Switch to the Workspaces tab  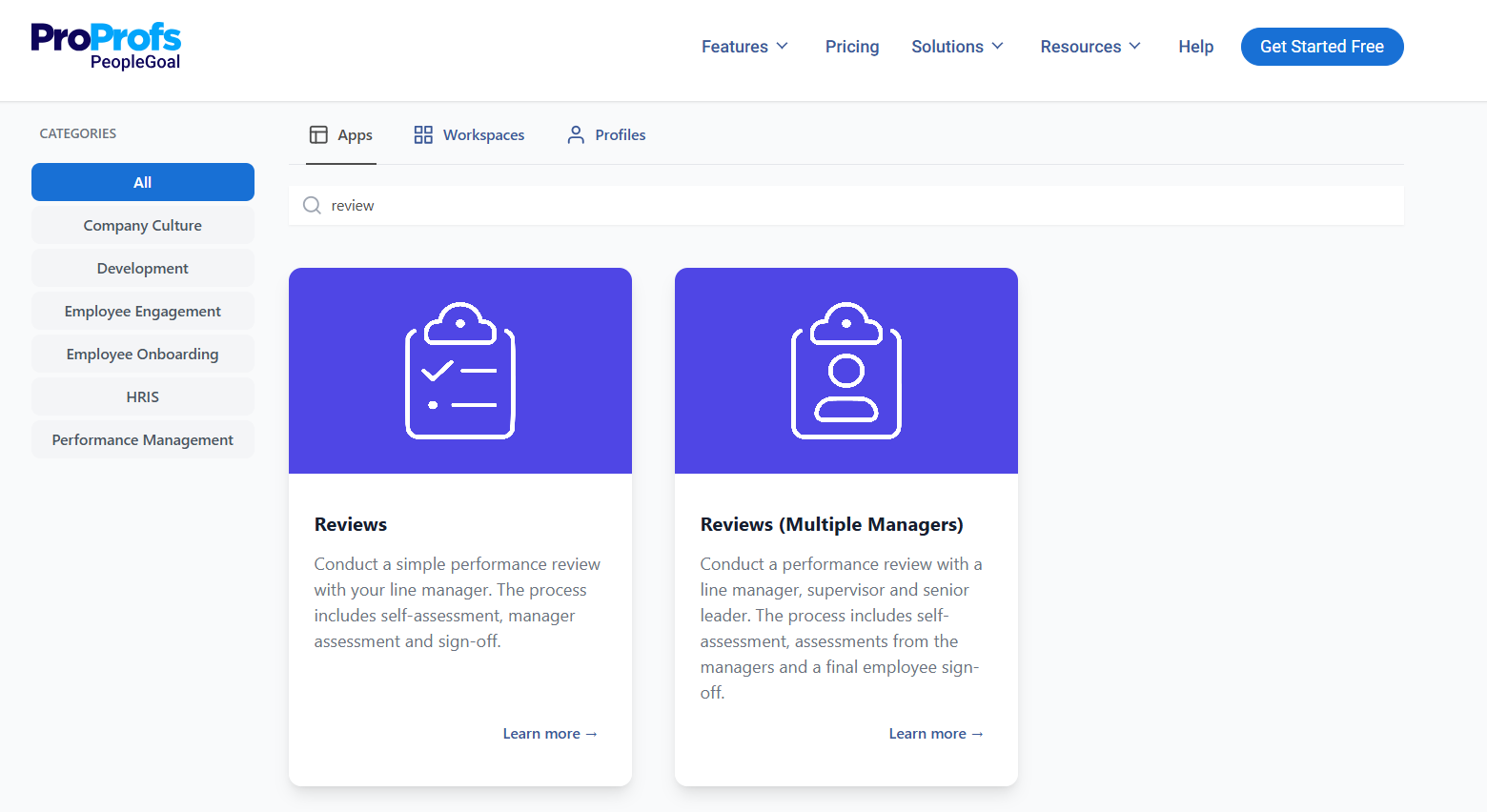[x=469, y=135]
